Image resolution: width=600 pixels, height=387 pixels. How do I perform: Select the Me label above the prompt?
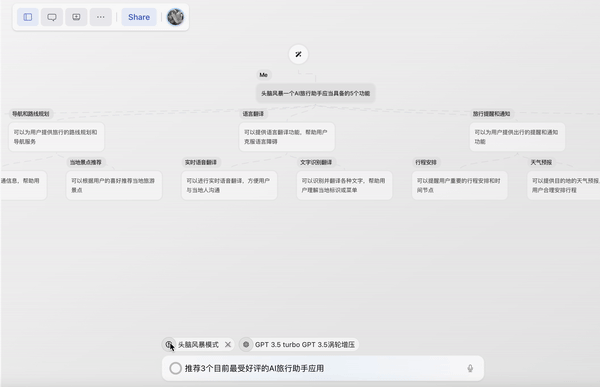pos(263,75)
